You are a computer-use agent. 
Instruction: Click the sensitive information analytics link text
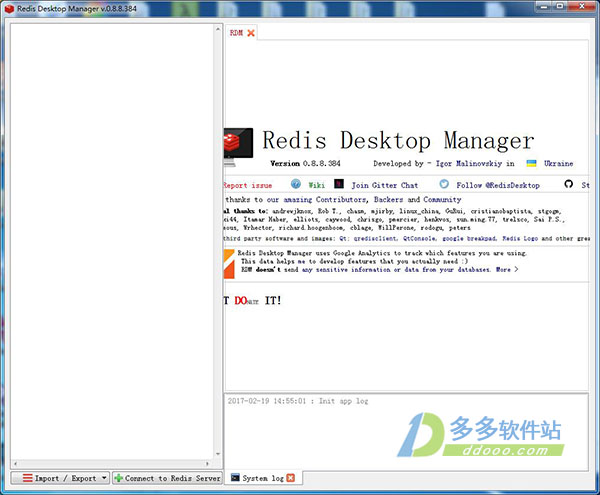[x=396, y=269]
